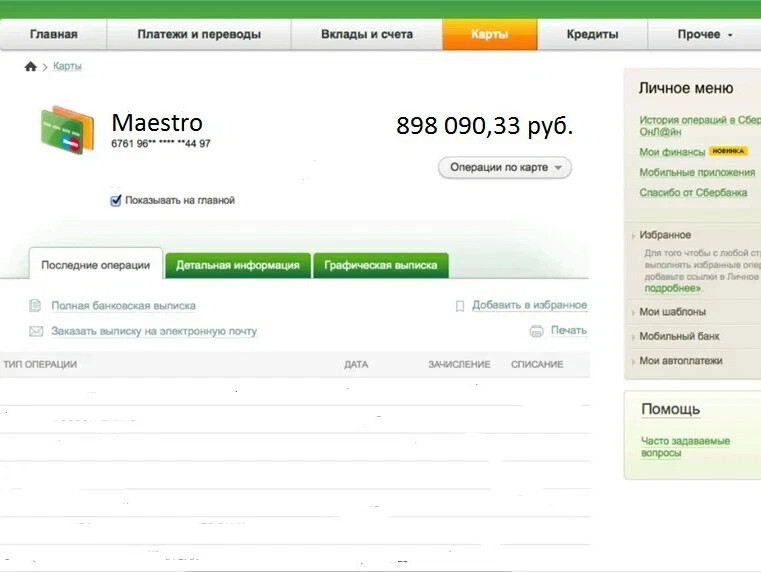Click the Maestro card image icon
Image resolution: width=761 pixels, height=572 pixels.
pos(67,130)
